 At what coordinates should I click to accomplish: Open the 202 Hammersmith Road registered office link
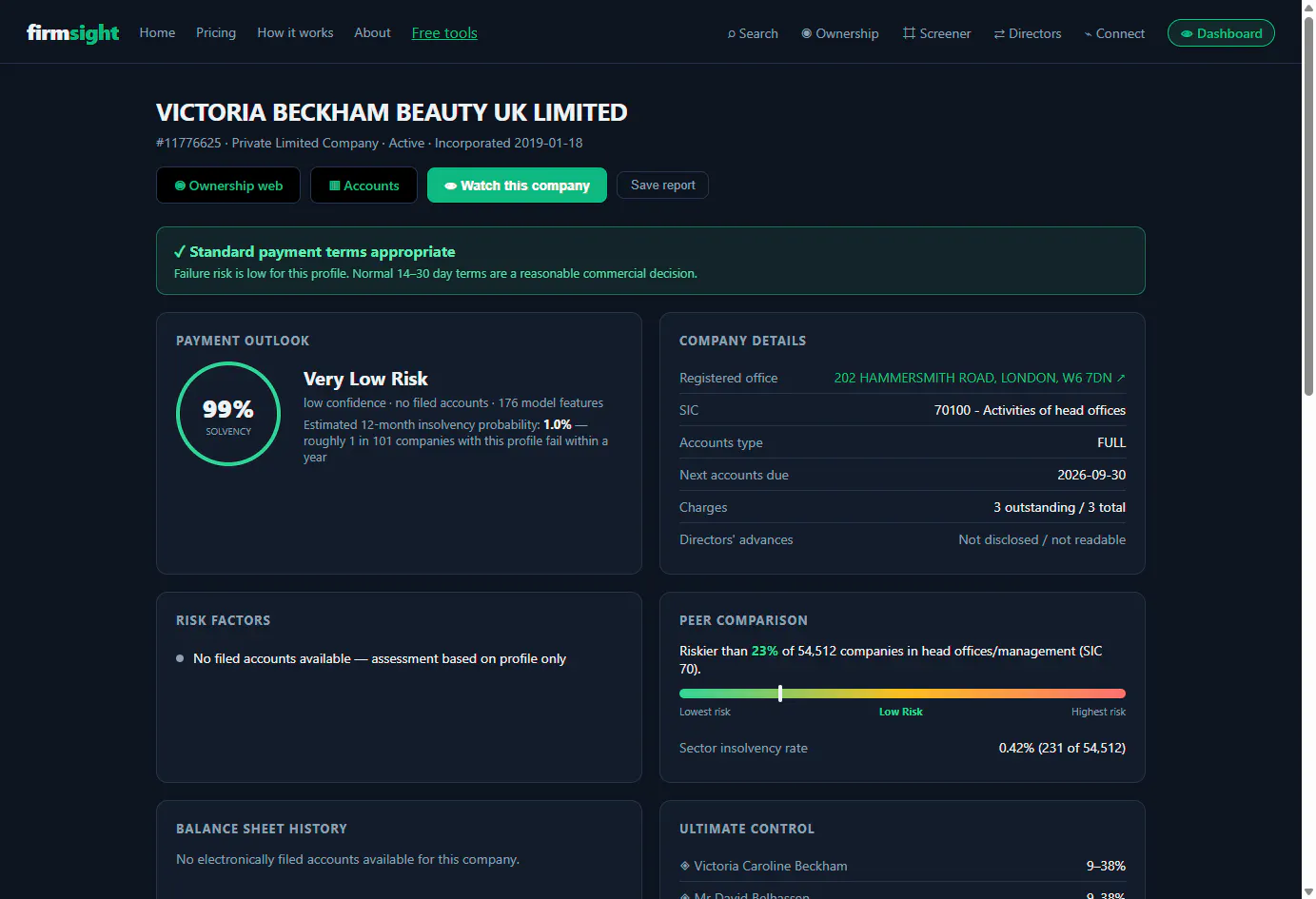click(x=979, y=378)
